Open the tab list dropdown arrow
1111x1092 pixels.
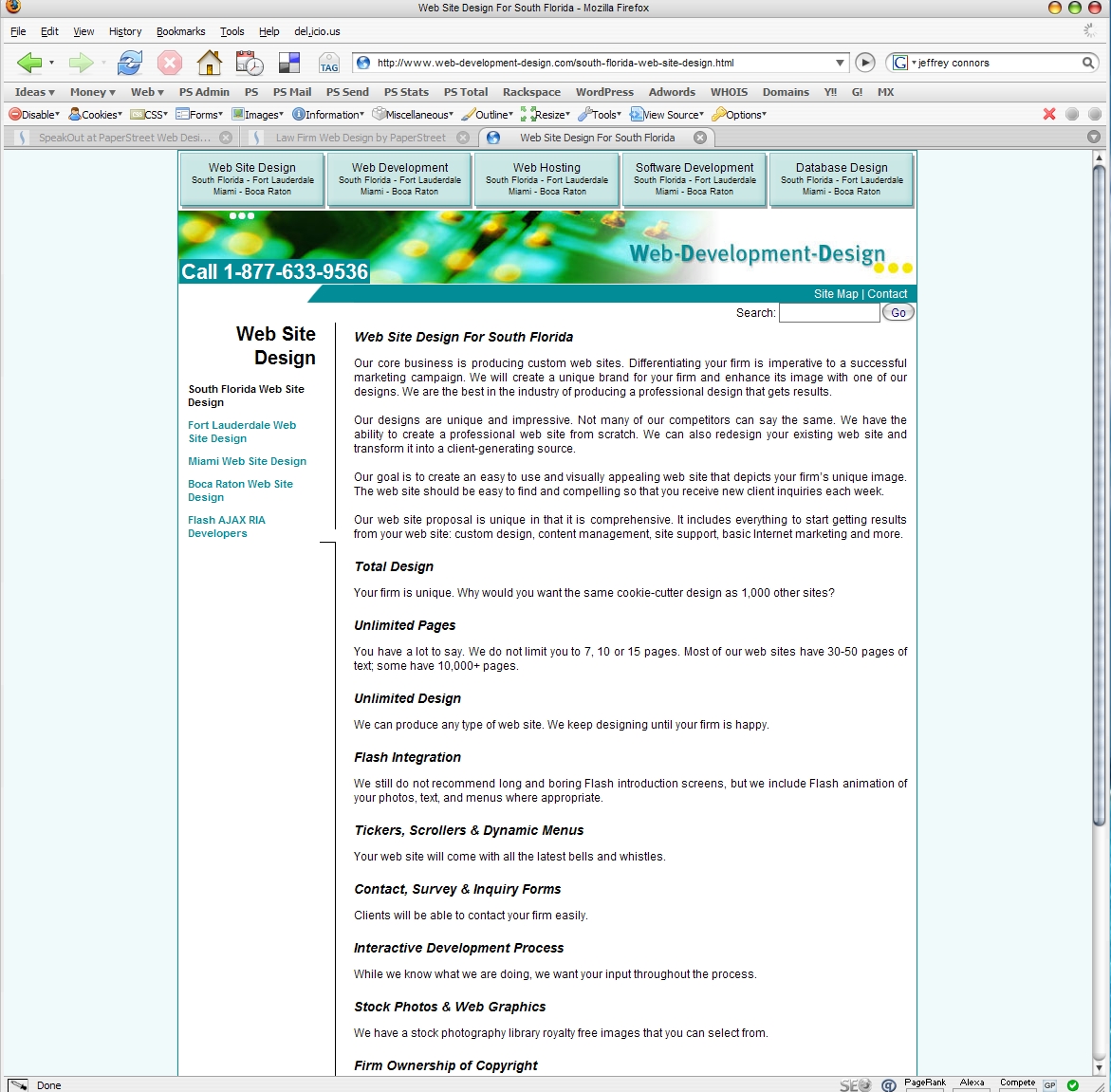(x=1093, y=138)
